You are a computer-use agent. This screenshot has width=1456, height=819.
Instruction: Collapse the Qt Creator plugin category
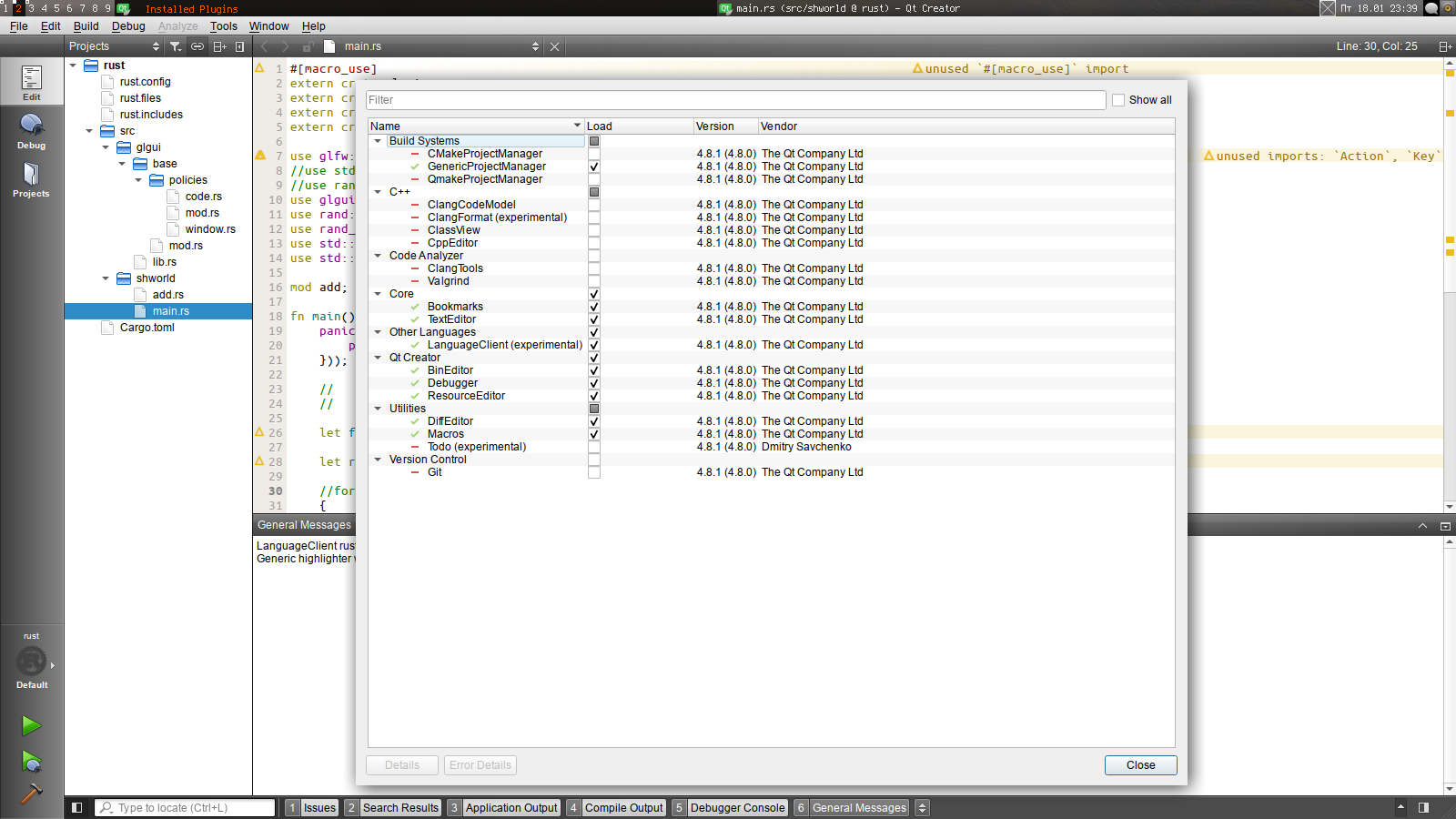tap(378, 358)
